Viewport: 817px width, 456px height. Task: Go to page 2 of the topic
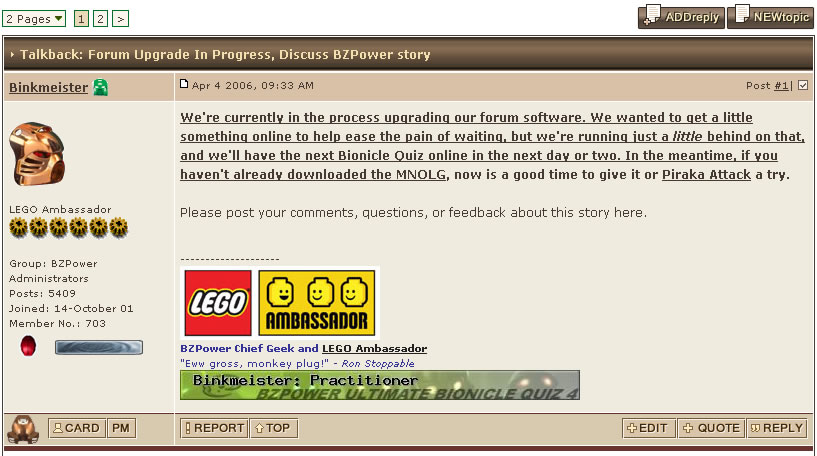101,19
